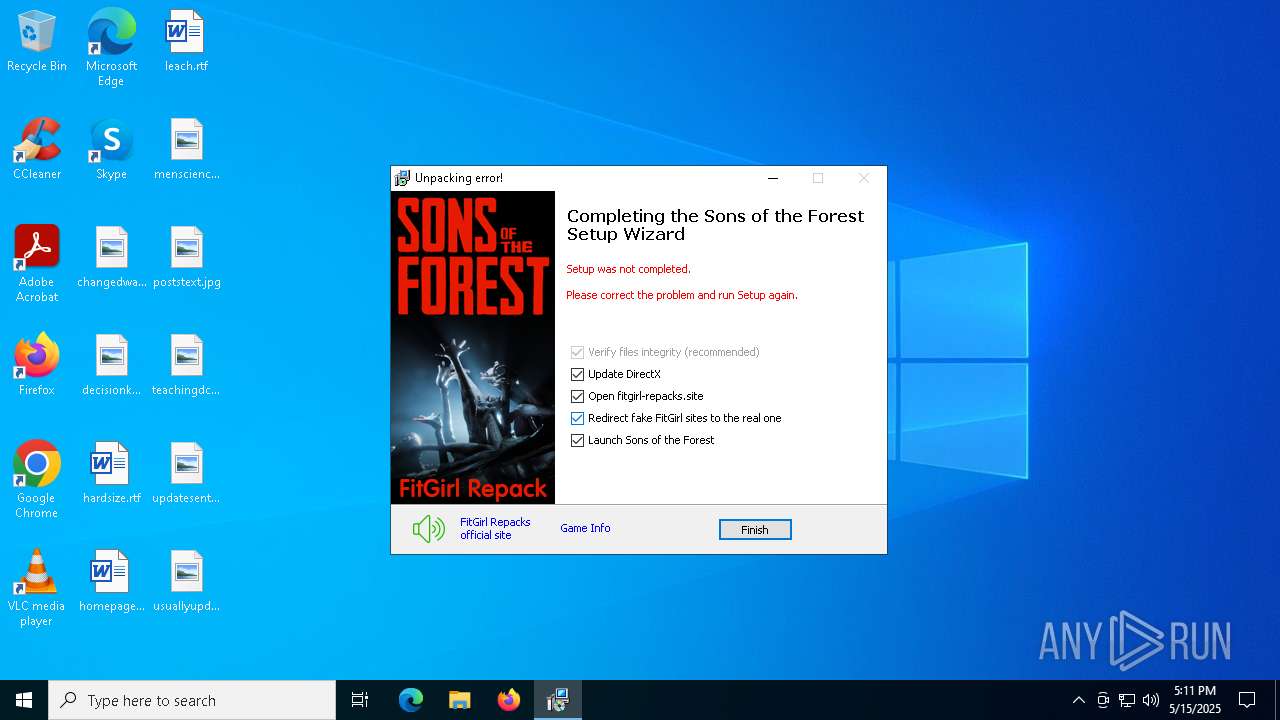Open the Windows Start menu
Image resolution: width=1280 pixels, height=720 pixels.
pos(24,700)
